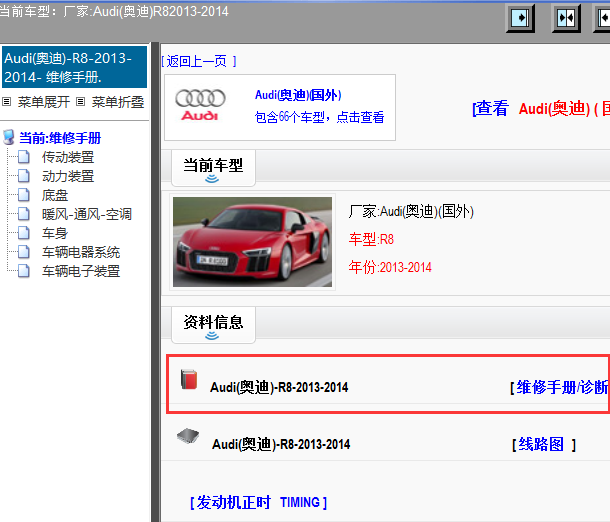
Task: Open the 车身 page icon in tree
Action: click(x=24, y=233)
